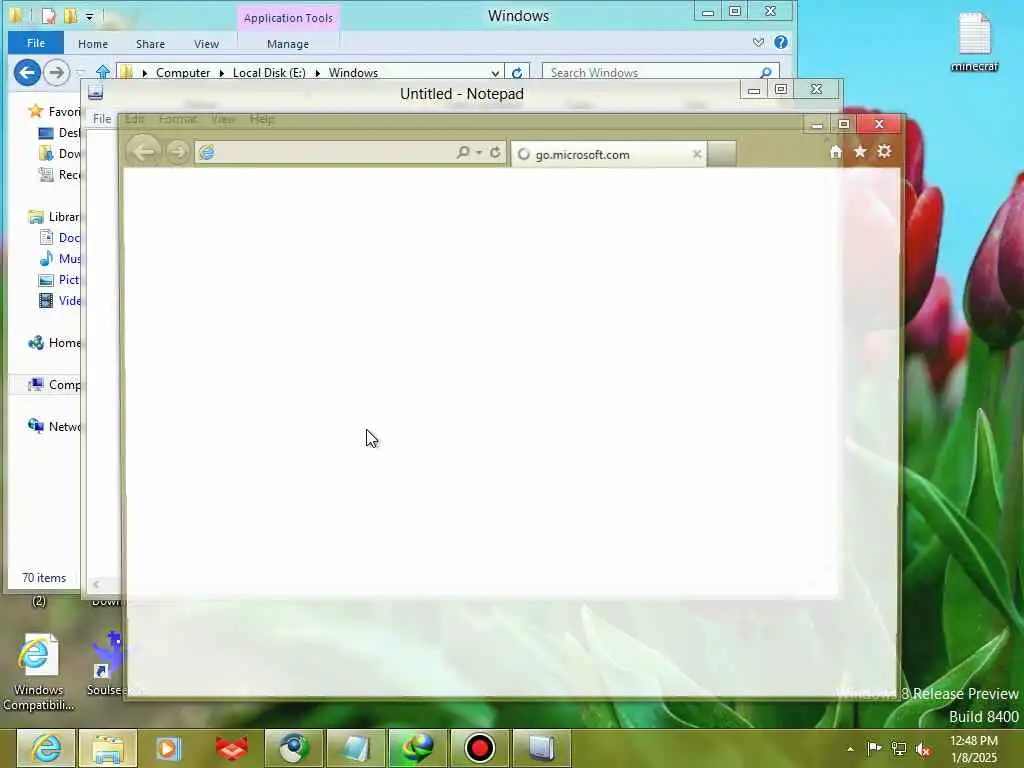The height and width of the screenshot is (768, 1024).
Task: Open File Explorer recent locations dropdown
Action: (x=80, y=72)
